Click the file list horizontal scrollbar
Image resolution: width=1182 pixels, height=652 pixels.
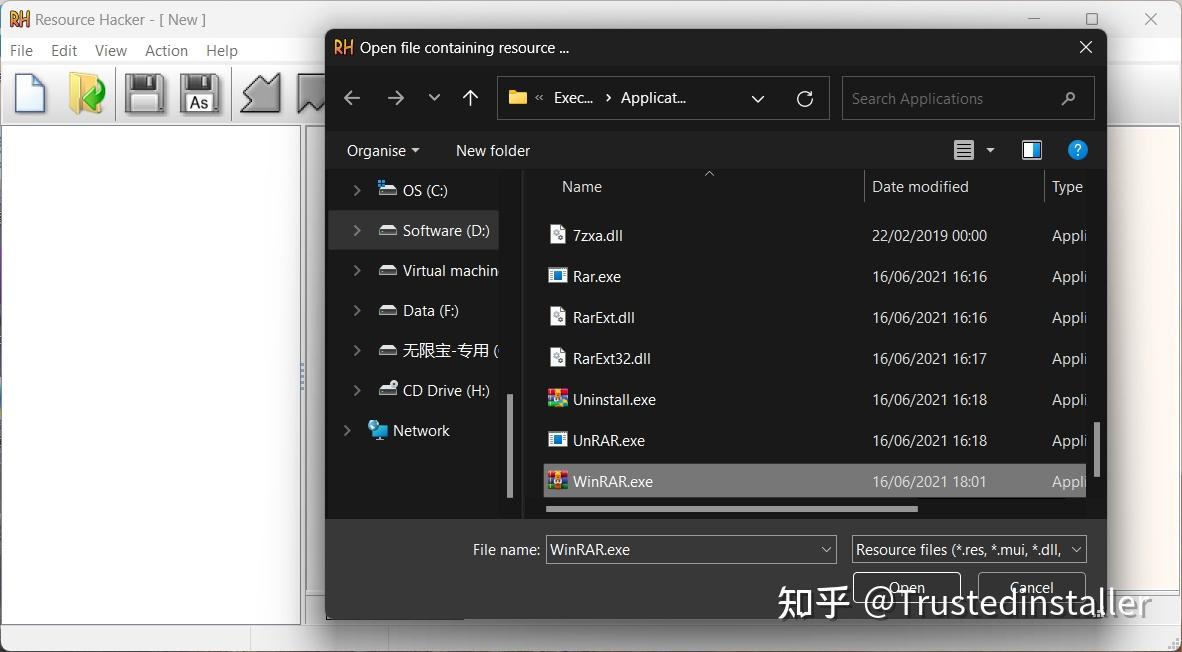point(731,509)
